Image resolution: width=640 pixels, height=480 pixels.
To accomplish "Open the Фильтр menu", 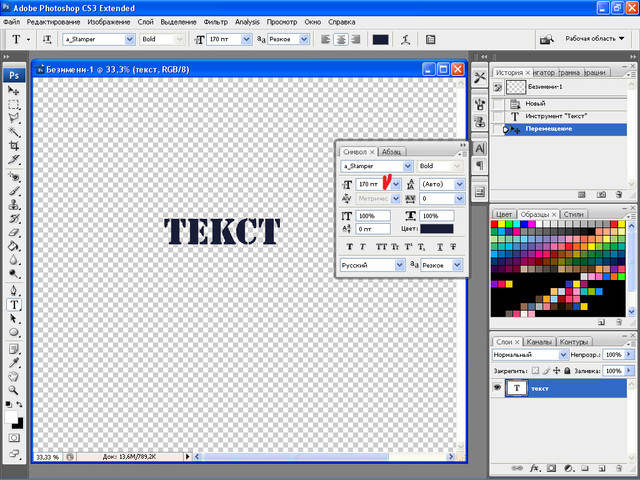I will point(215,22).
